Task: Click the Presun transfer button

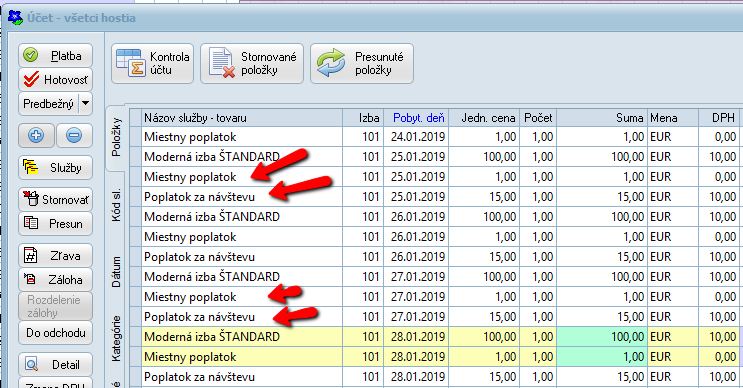Action: pos(55,224)
